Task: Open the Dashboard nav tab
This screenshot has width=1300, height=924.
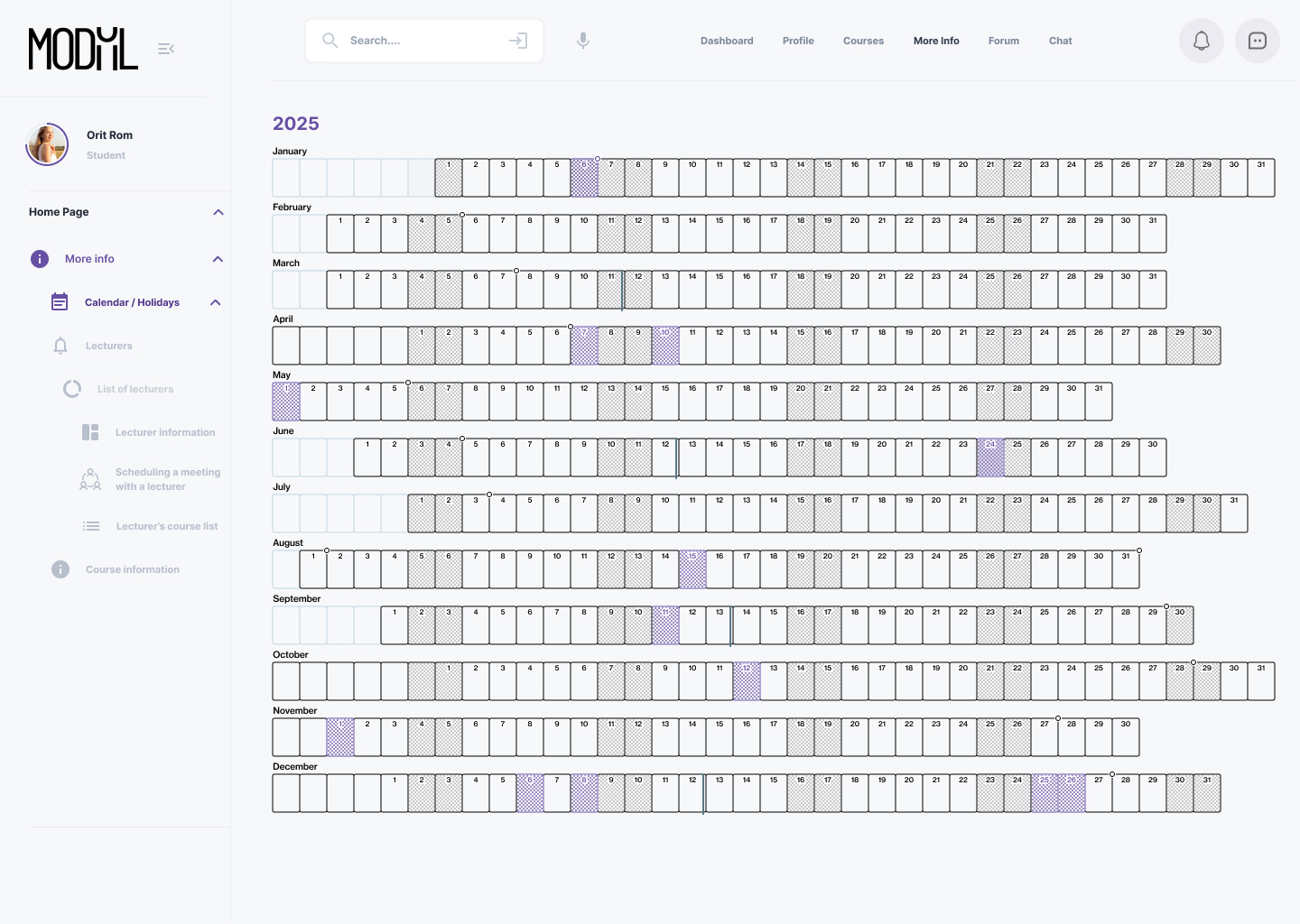Action: 726,41
